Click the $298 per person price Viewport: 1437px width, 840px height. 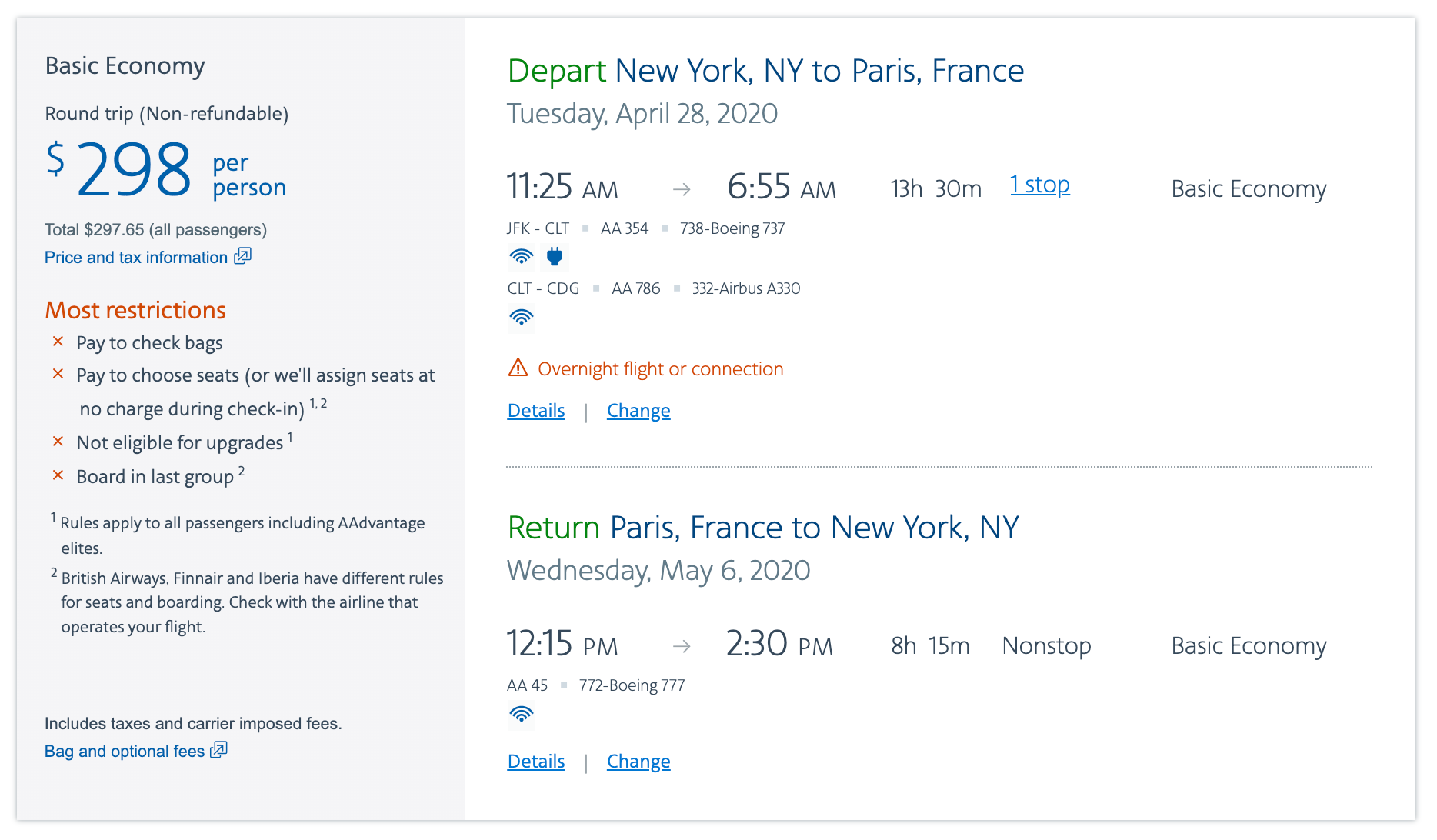tap(134, 169)
